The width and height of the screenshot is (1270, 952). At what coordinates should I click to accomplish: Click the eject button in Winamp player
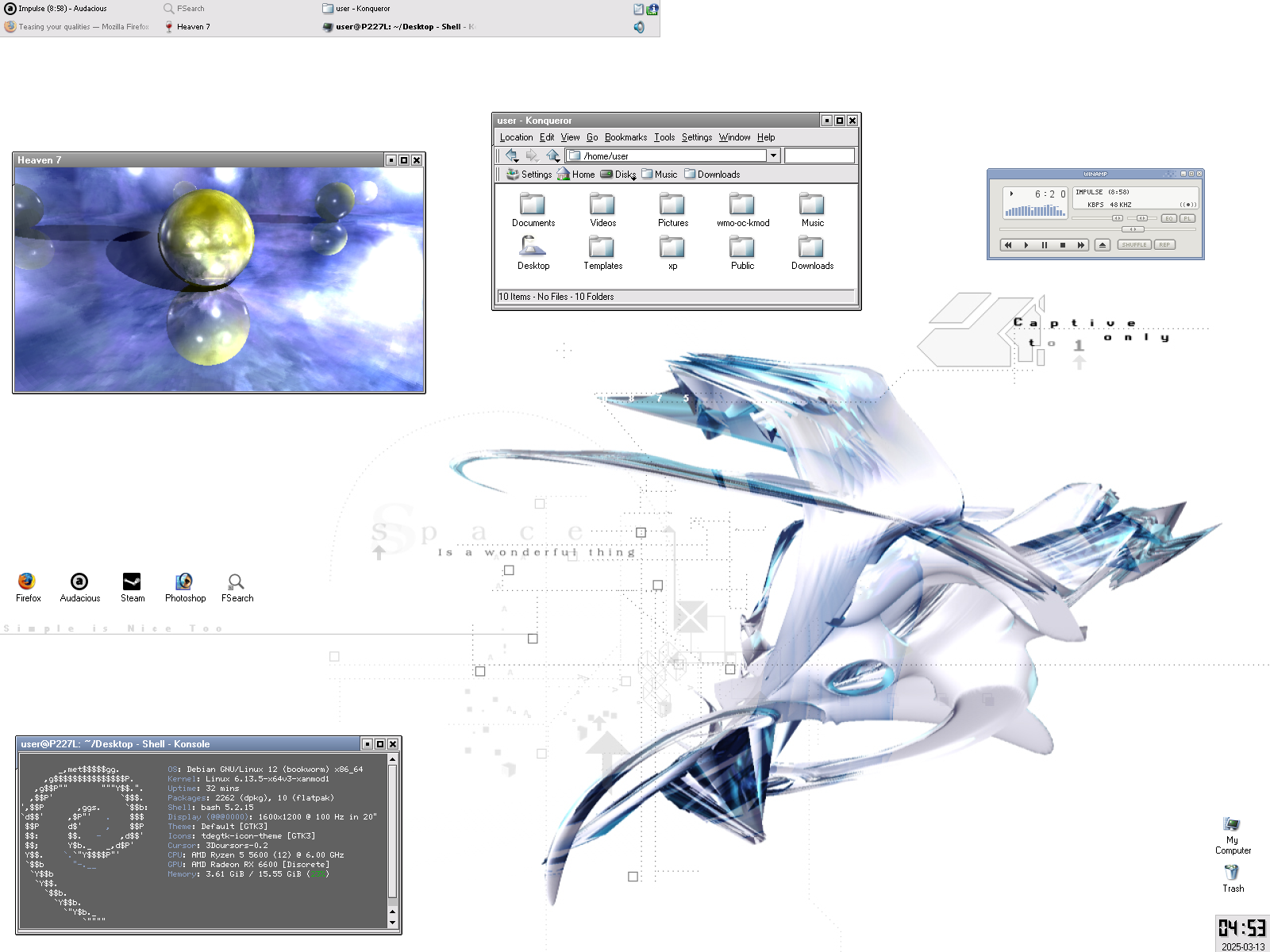[1103, 245]
